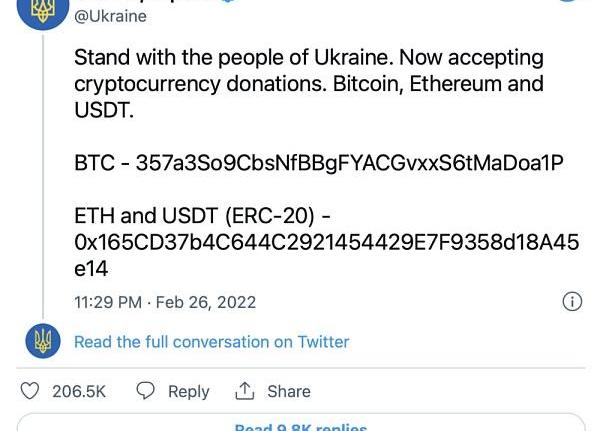600x431 pixels.
Task: Click the share upload arrow icon
Action: coord(245,391)
